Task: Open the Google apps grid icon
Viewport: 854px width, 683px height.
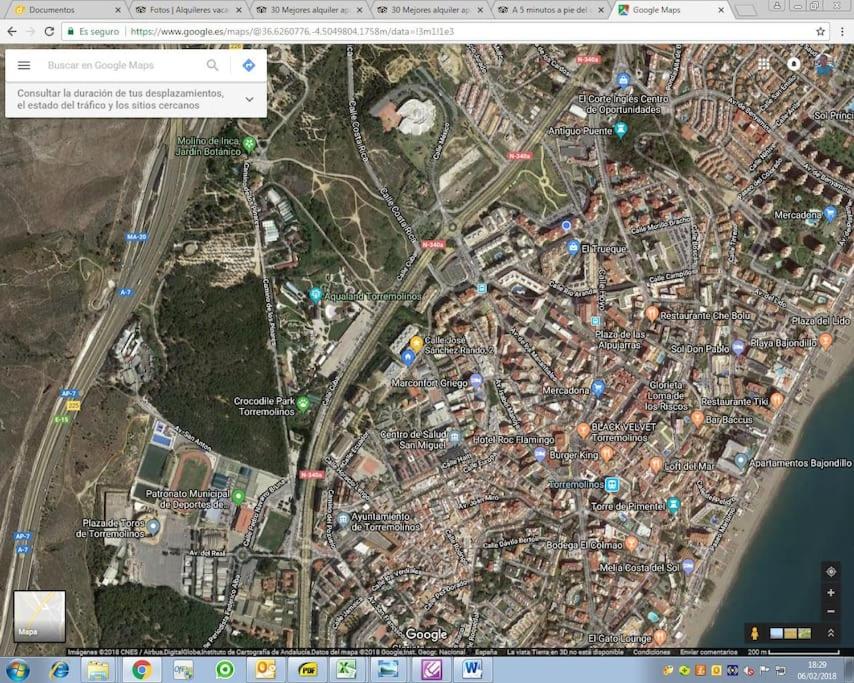Action: 764,64
